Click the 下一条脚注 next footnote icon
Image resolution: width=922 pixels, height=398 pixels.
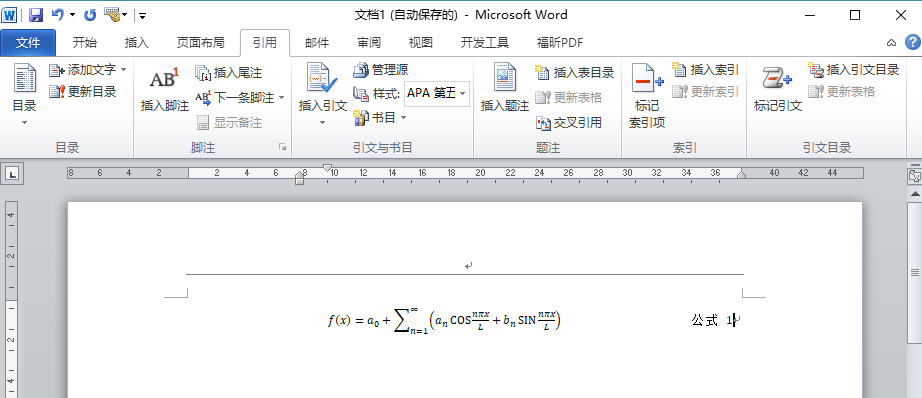point(203,97)
